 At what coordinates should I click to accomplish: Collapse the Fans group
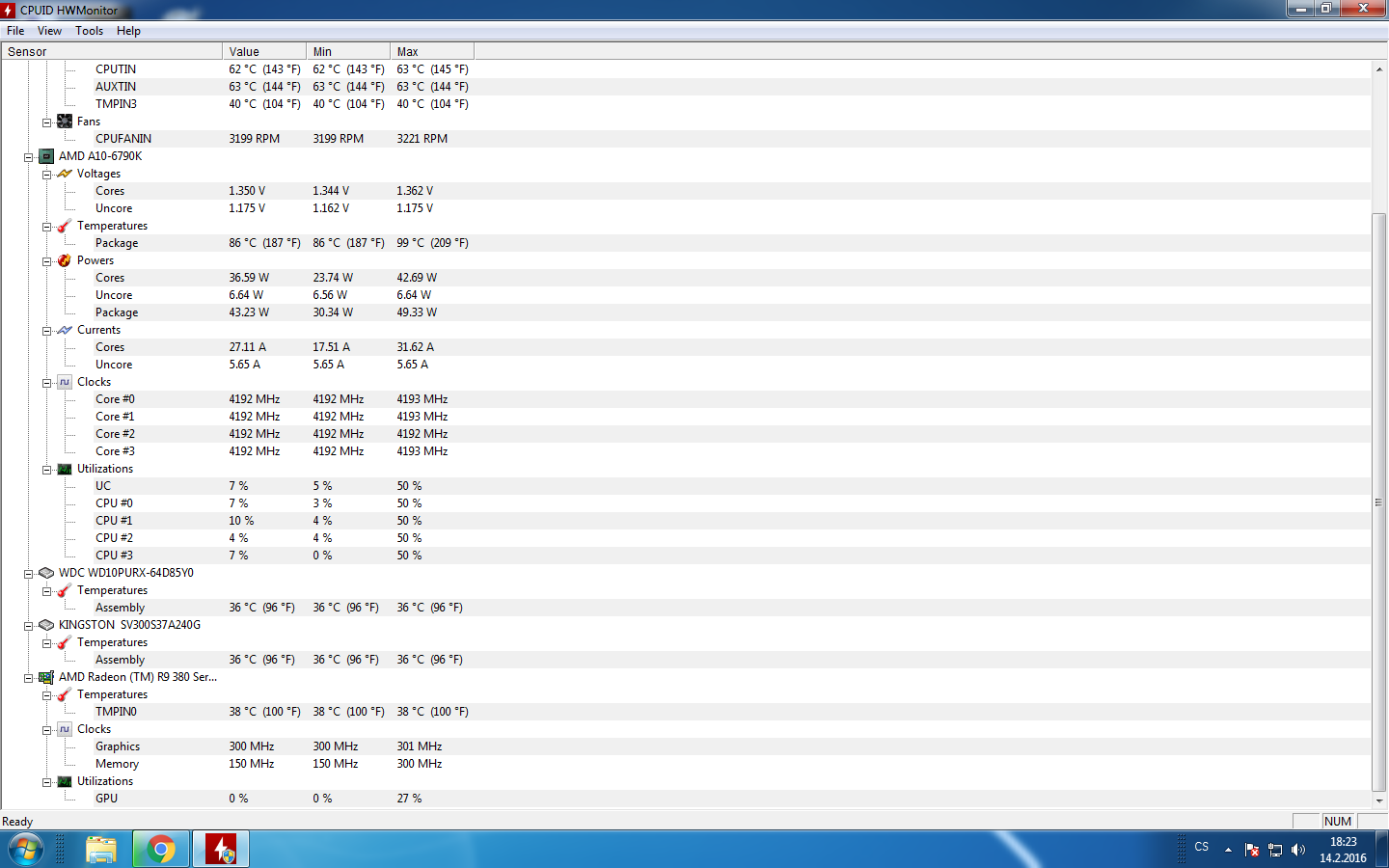pos(46,122)
